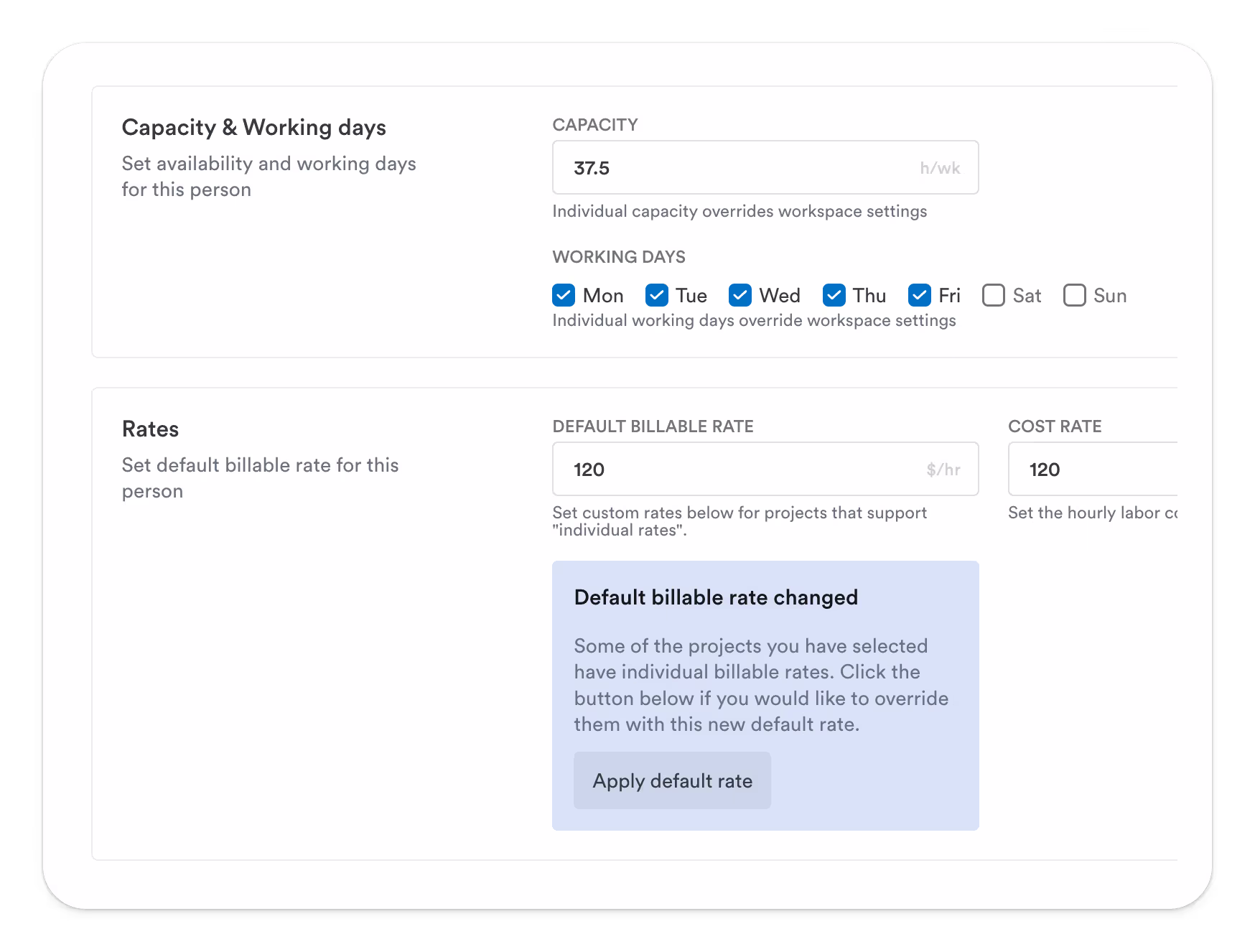
Task: Click the $/hr unit label
Action: (943, 469)
